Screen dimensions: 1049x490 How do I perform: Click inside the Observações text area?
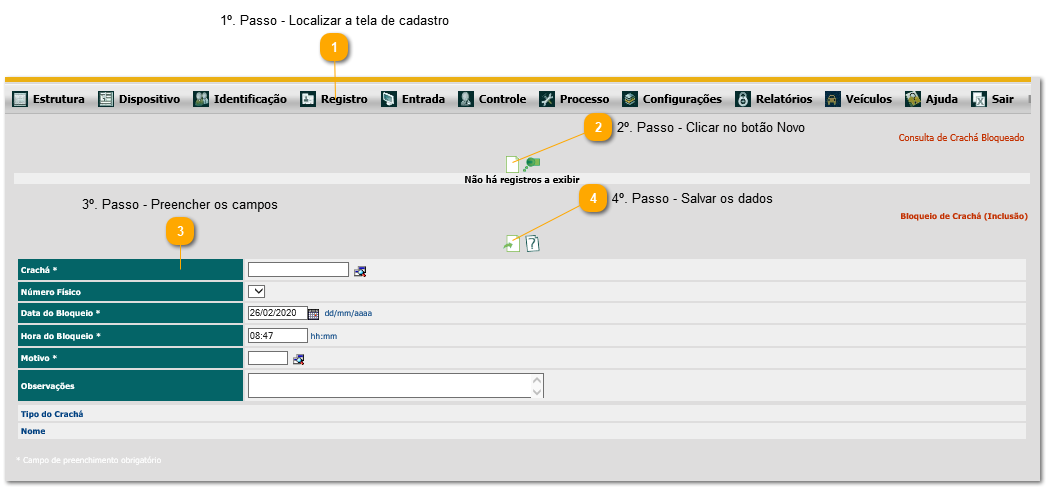click(x=390, y=386)
